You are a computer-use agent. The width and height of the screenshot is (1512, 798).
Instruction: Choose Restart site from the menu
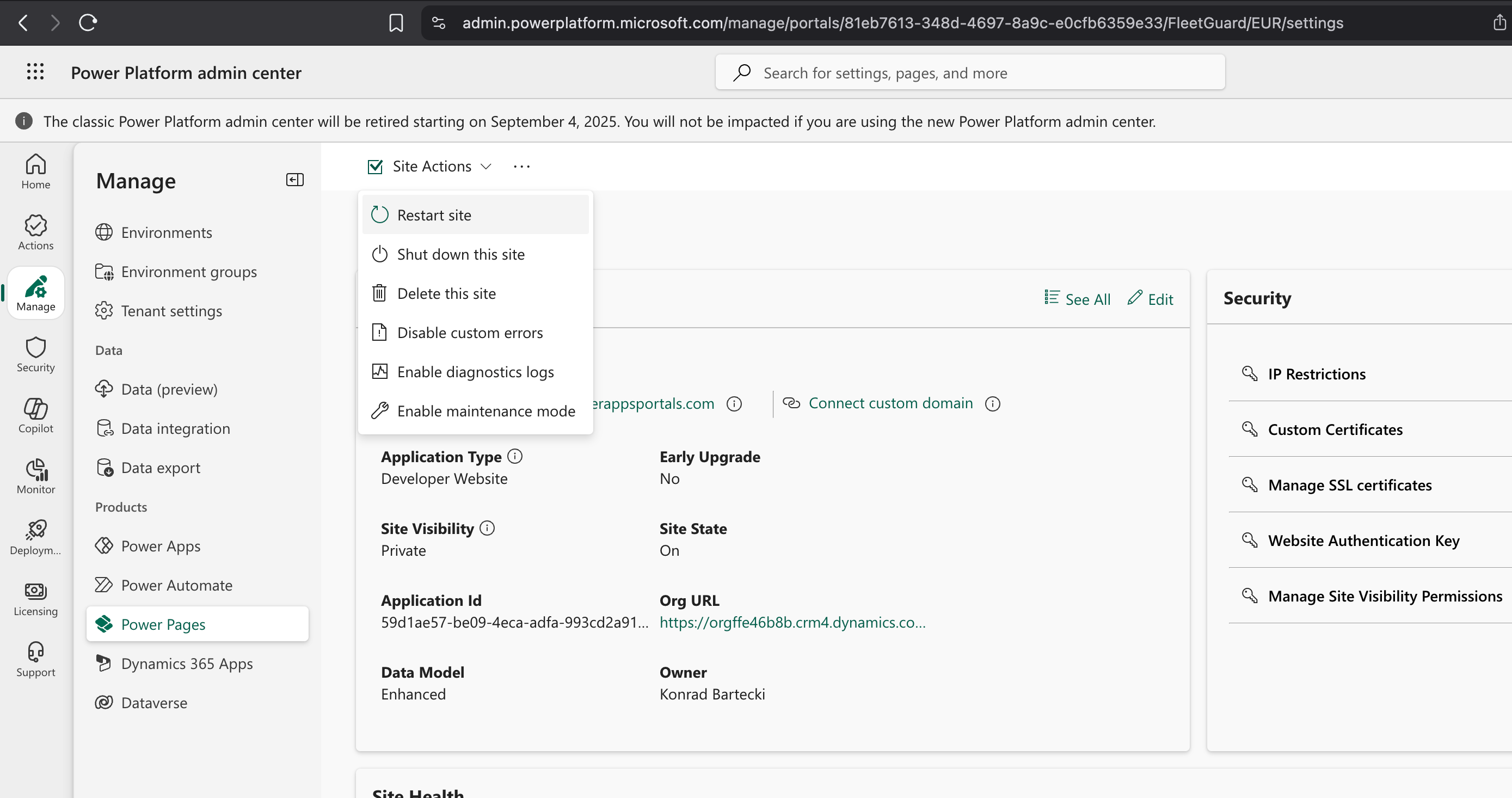476,215
